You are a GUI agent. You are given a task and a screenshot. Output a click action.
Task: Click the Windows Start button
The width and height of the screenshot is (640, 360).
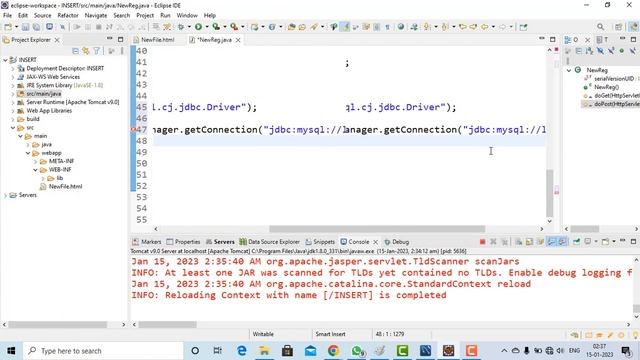11,351
